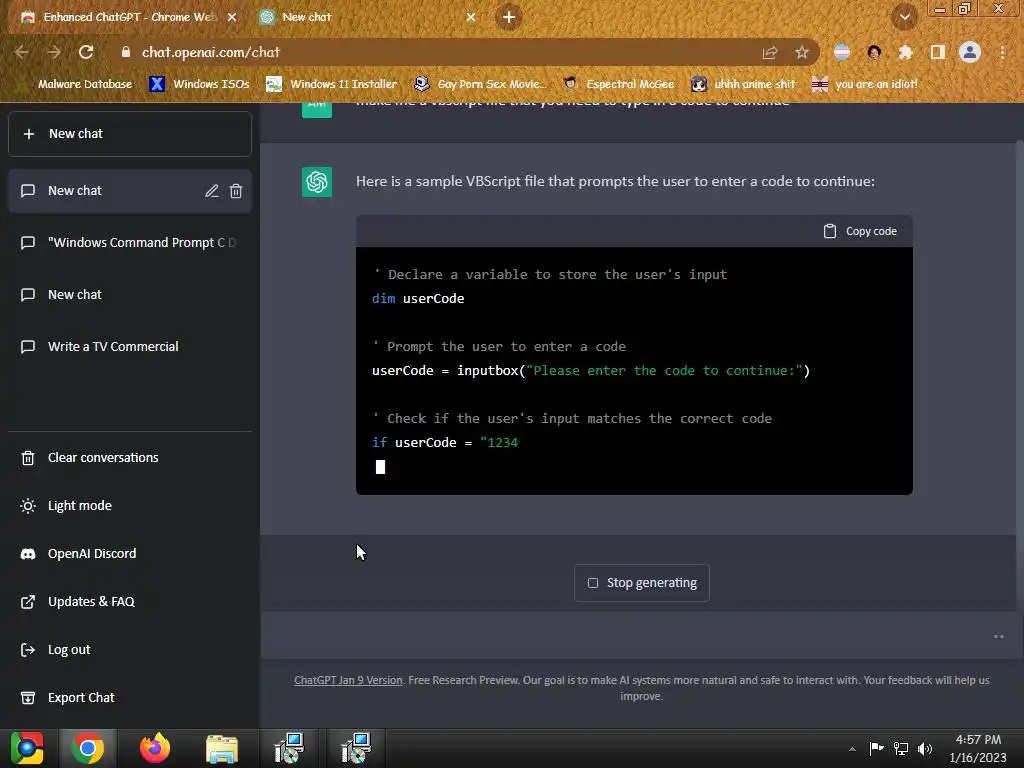1024x768 pixels.
Task: Open the Windows 11 Installer bookmark
Action: coord(332,84)
